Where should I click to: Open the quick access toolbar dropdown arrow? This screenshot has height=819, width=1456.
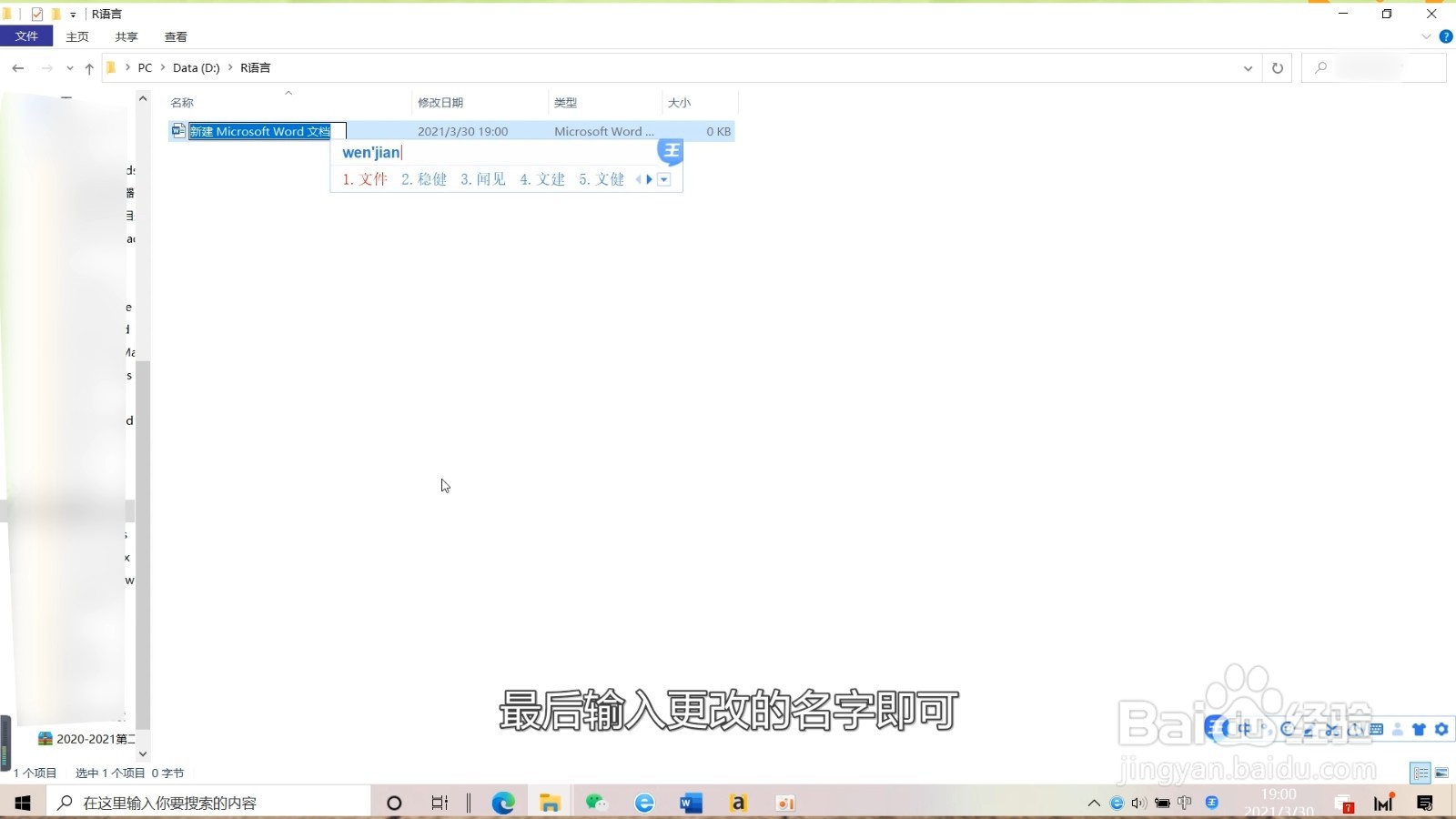[73, 15]
